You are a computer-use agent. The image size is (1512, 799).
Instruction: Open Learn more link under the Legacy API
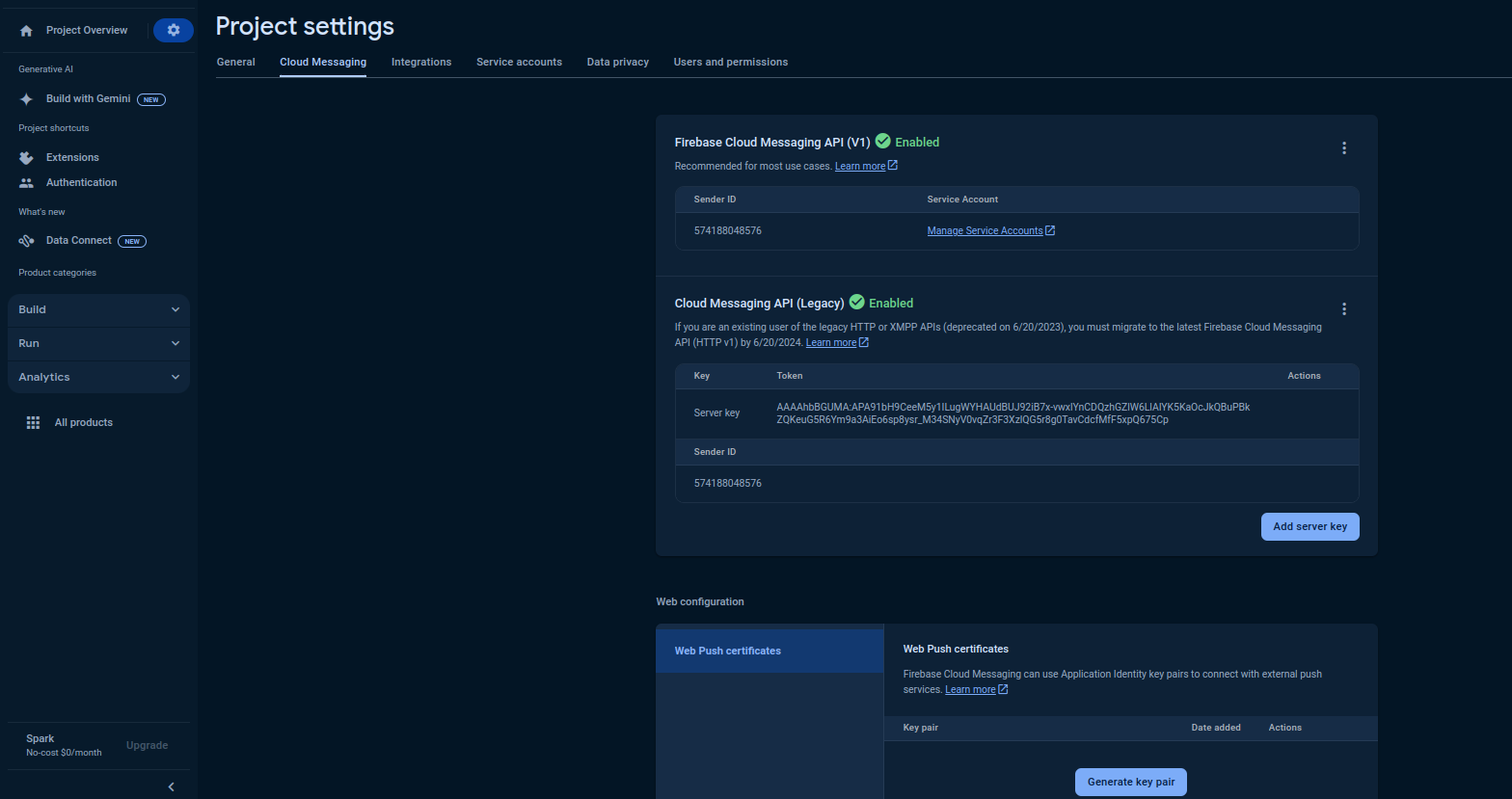pos(831,343)
